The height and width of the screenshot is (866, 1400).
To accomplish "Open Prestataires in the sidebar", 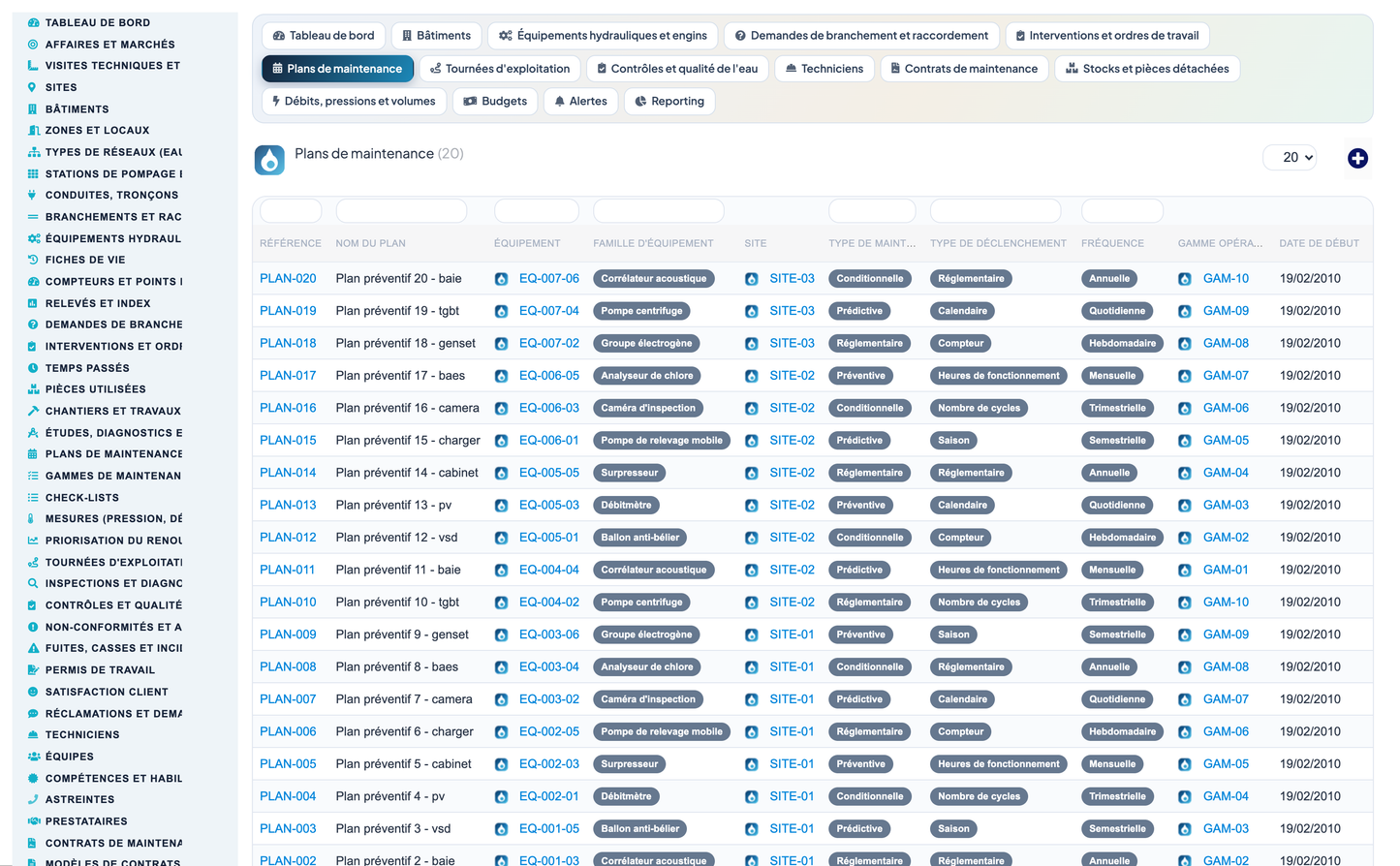I will coord(86,821).
